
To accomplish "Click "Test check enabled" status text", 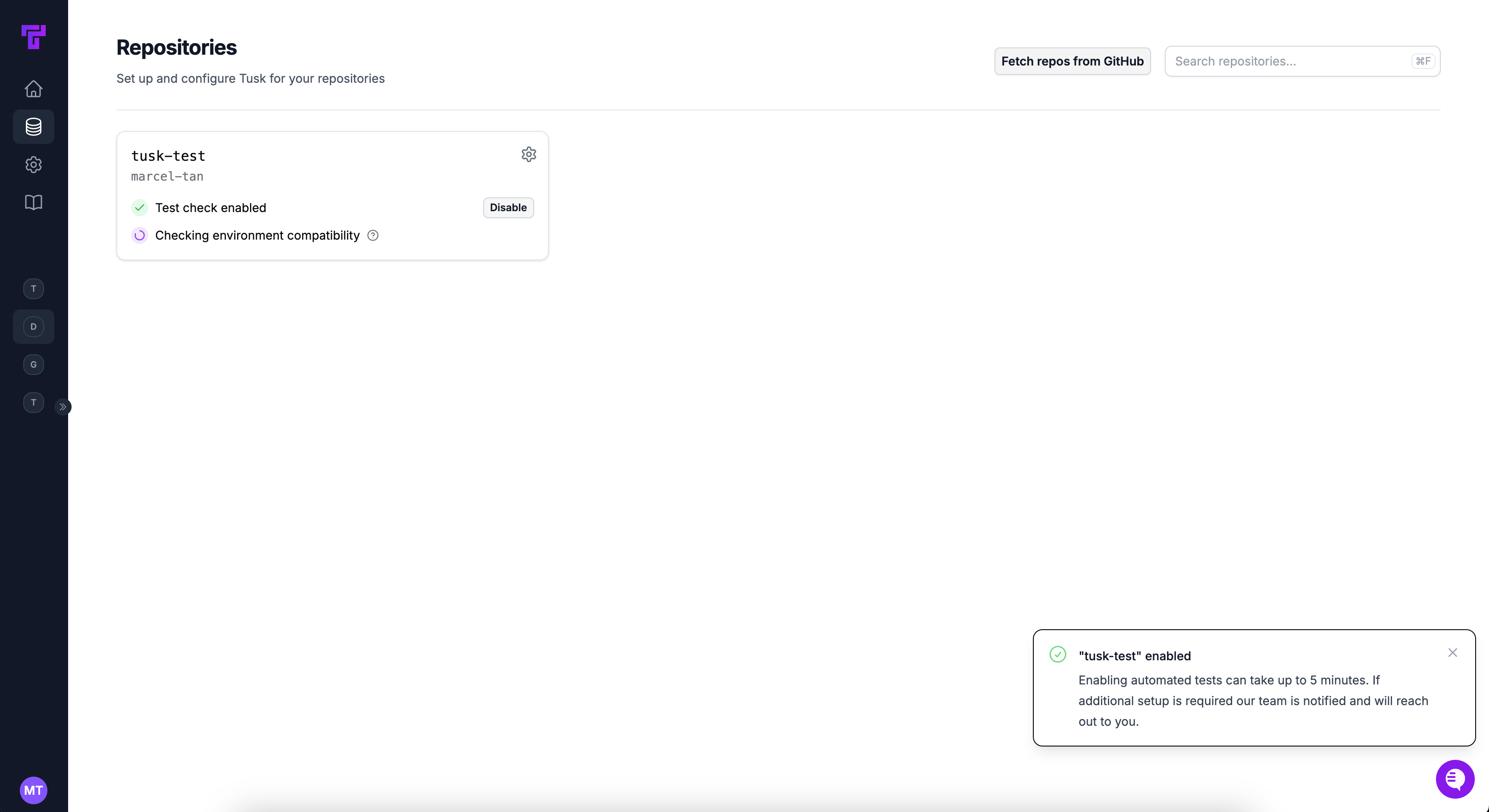I will 210,207.
